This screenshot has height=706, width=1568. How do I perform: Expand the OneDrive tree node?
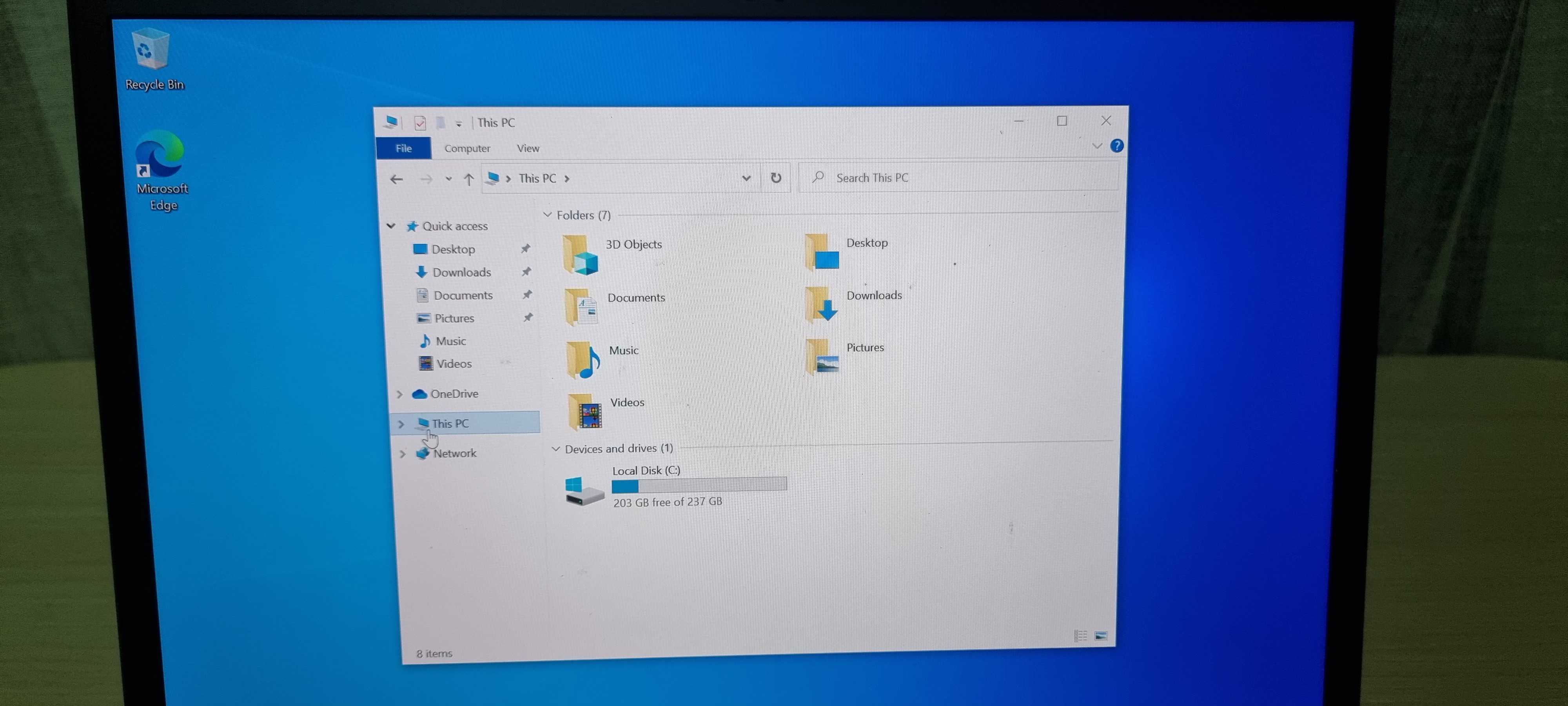click(400, 394)
